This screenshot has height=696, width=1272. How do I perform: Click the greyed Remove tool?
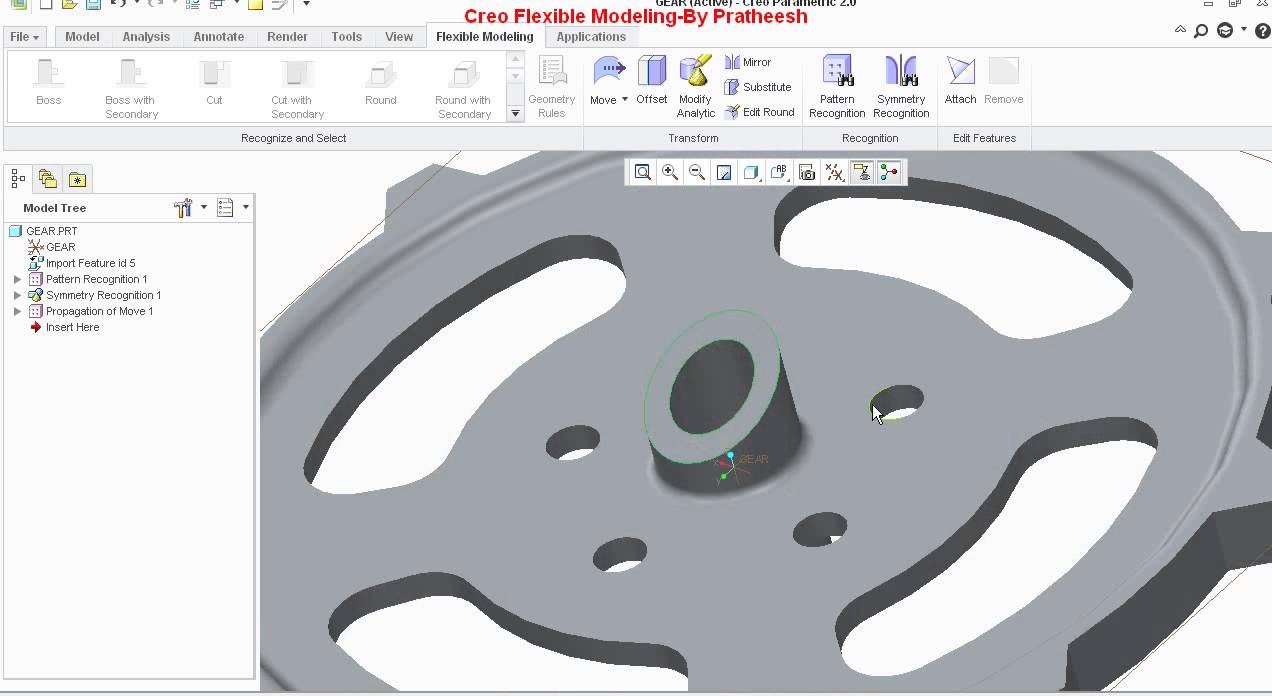tap(1003, 80)
